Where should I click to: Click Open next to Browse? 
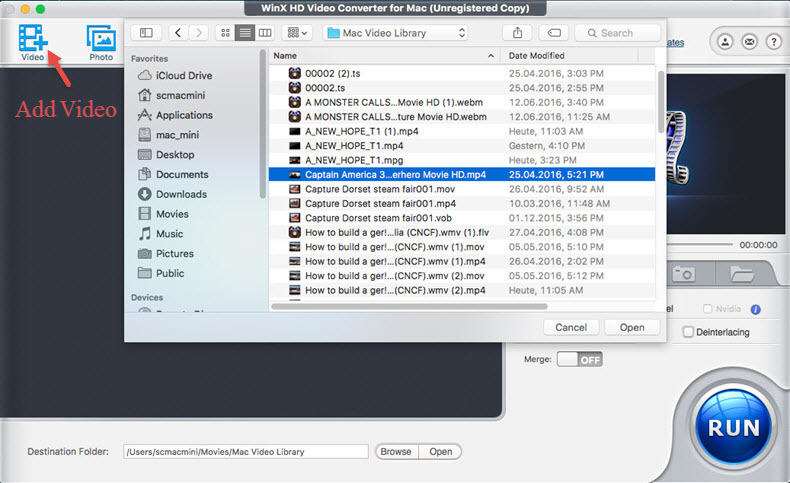440,452
